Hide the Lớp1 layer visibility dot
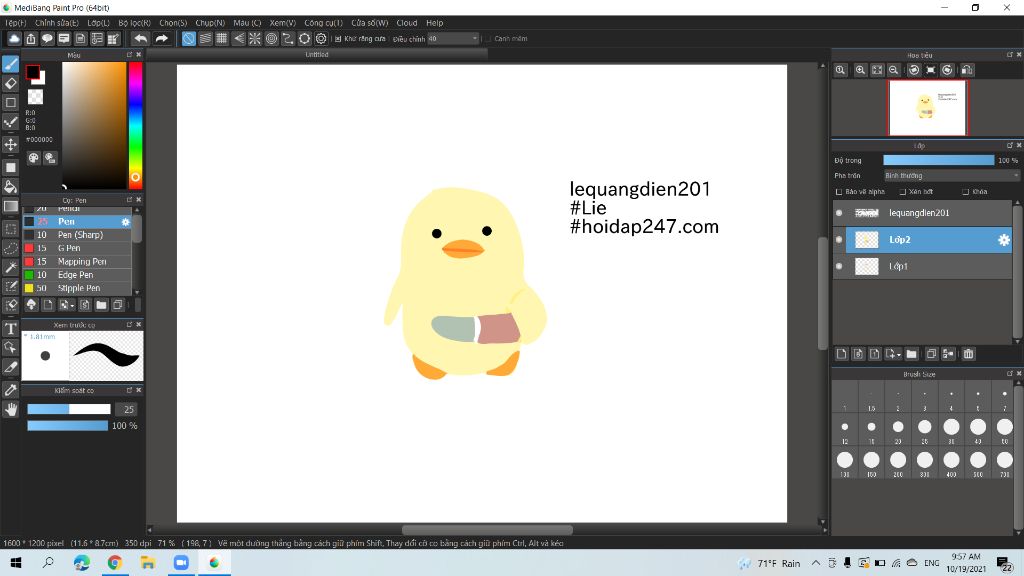This screenshot has width=1024, height=576. tap(839, 265)
